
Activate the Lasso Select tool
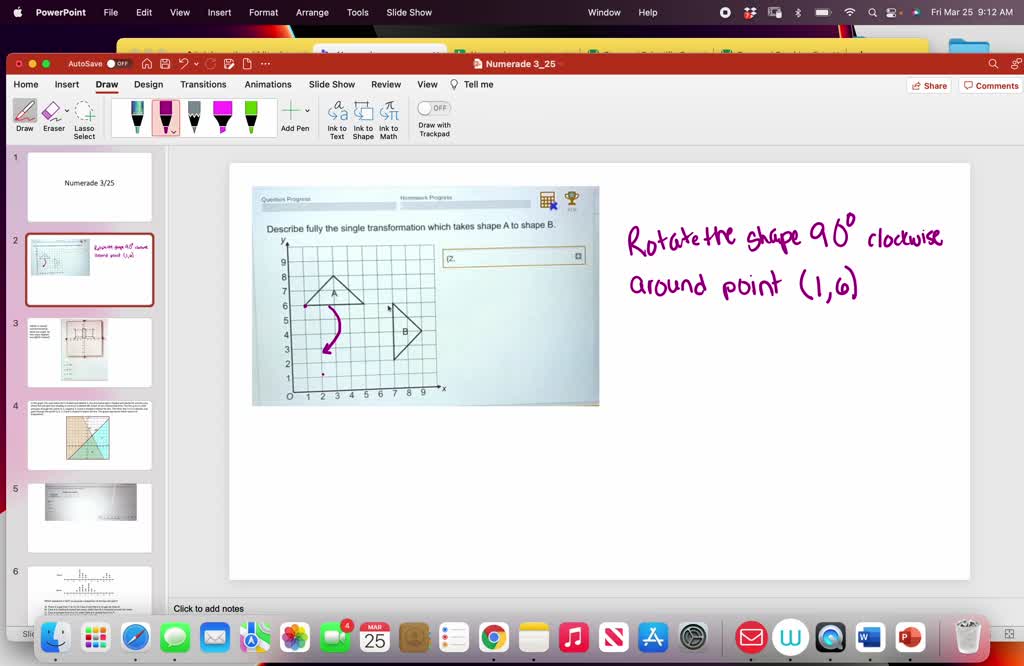(84, 115)
